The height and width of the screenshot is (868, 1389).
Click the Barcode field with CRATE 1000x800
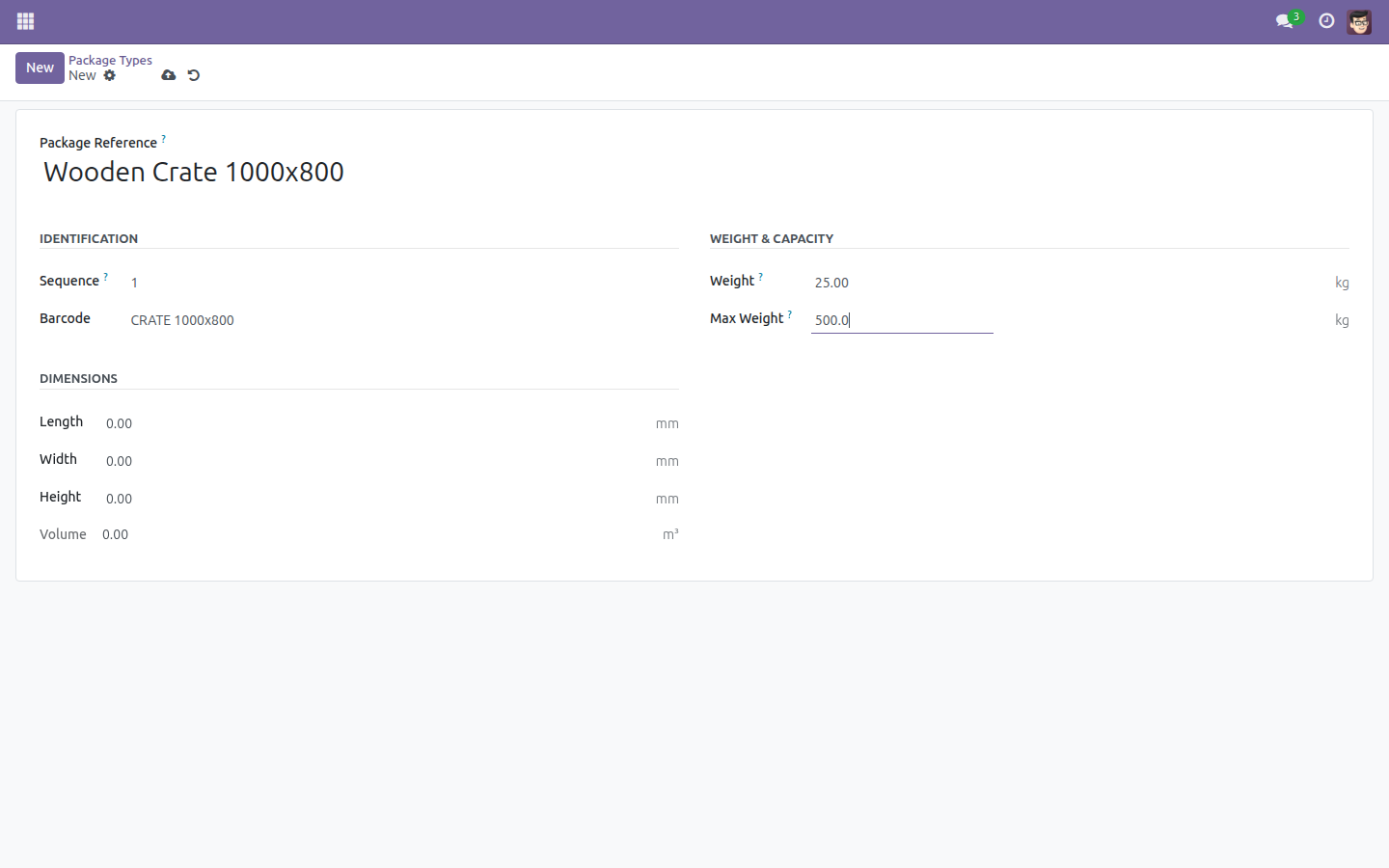point(403,320)
